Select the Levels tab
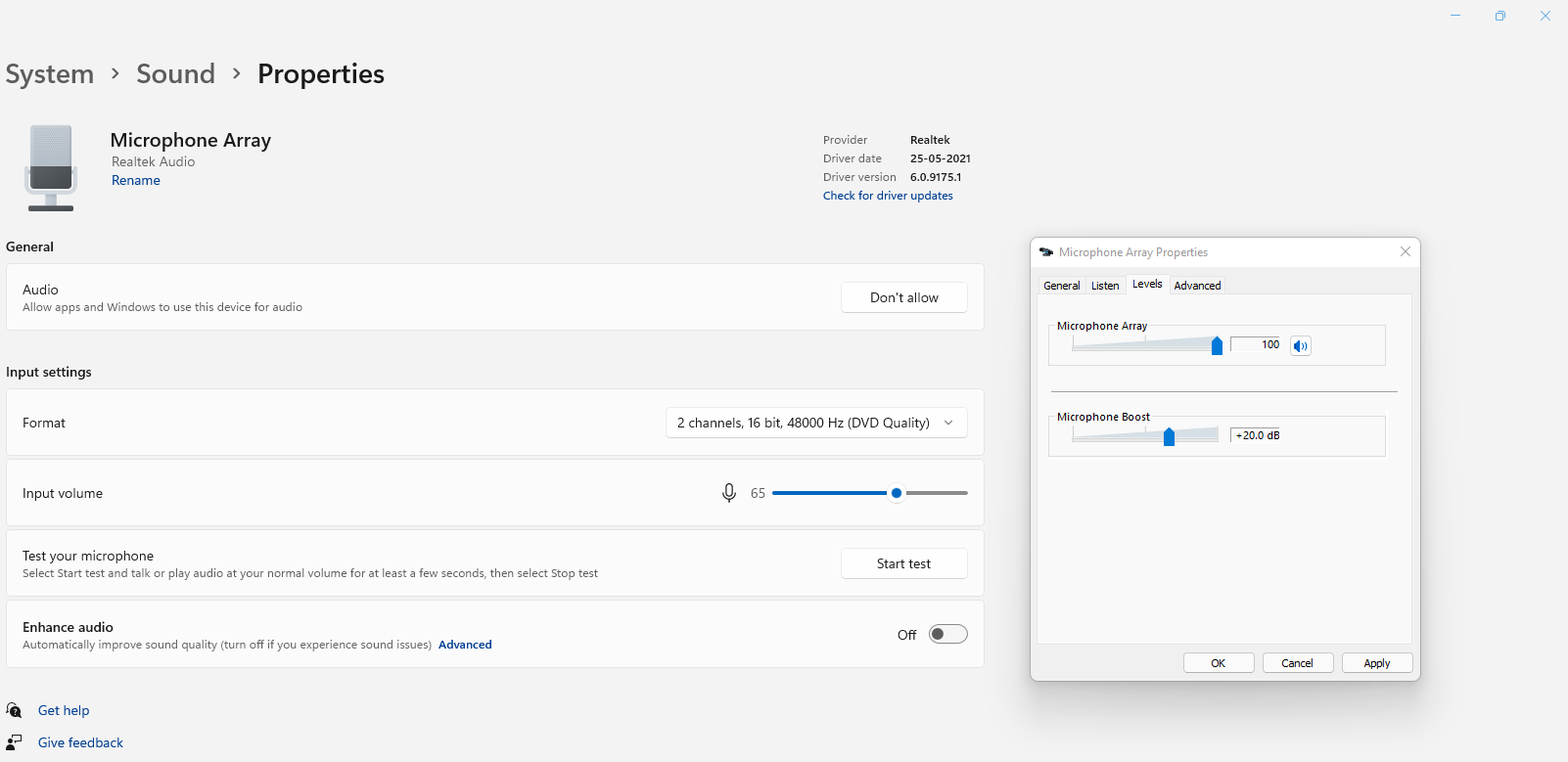 [1147, 285]
